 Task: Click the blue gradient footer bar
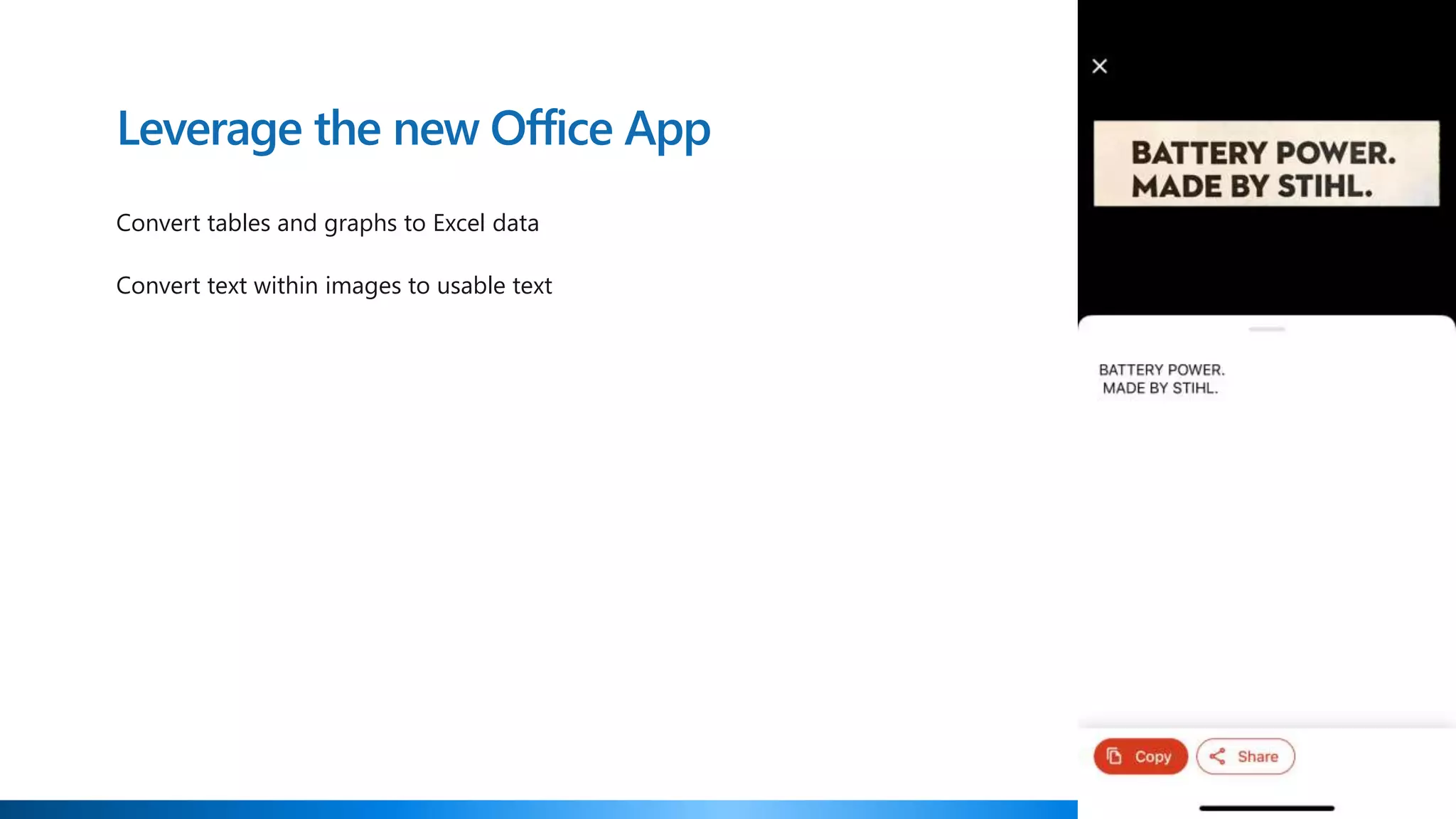pos(538,809)
